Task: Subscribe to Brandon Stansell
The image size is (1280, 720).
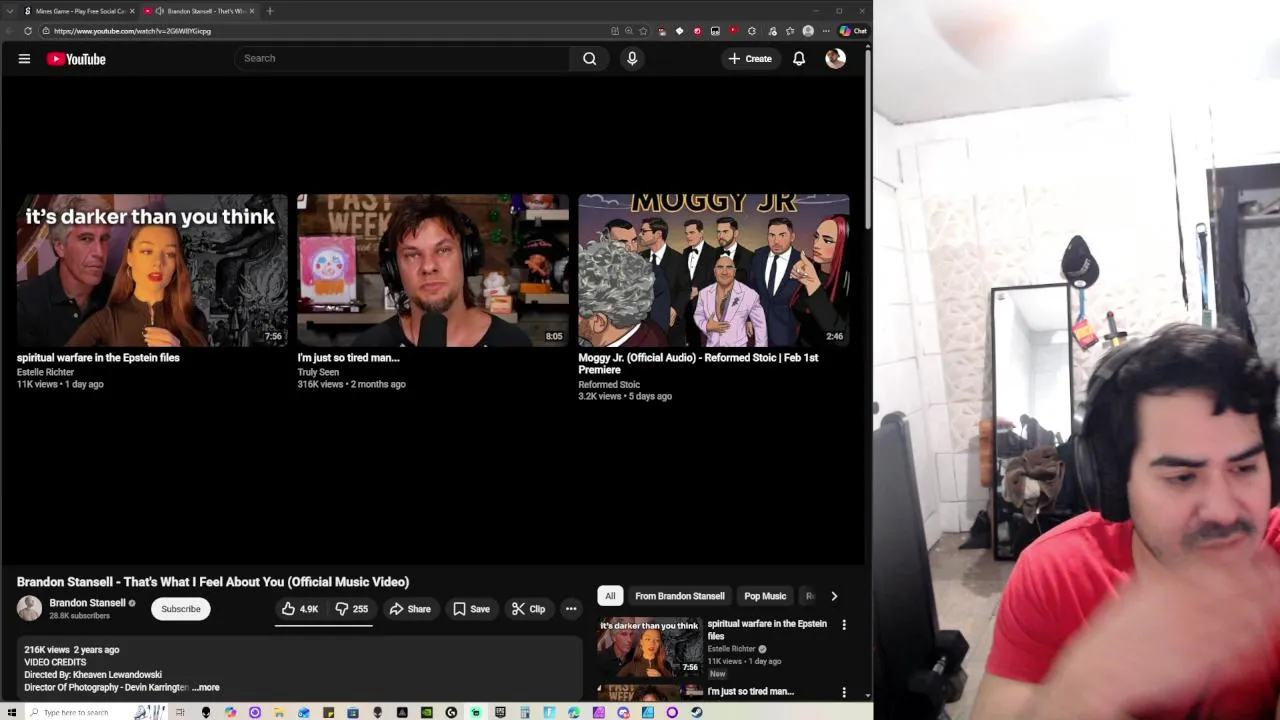Action: pyautogui.click(x=181, y=609)
